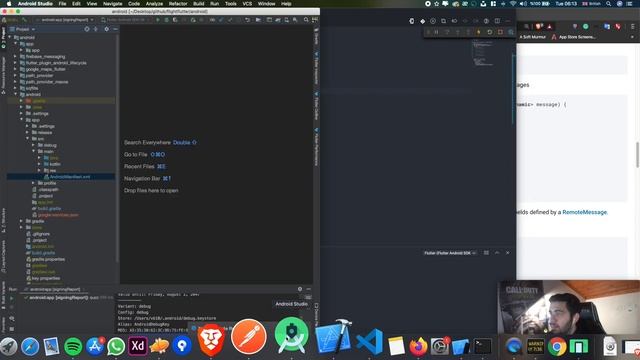
Task: Toggle the Structure side tab
Action: click(3, 220)
